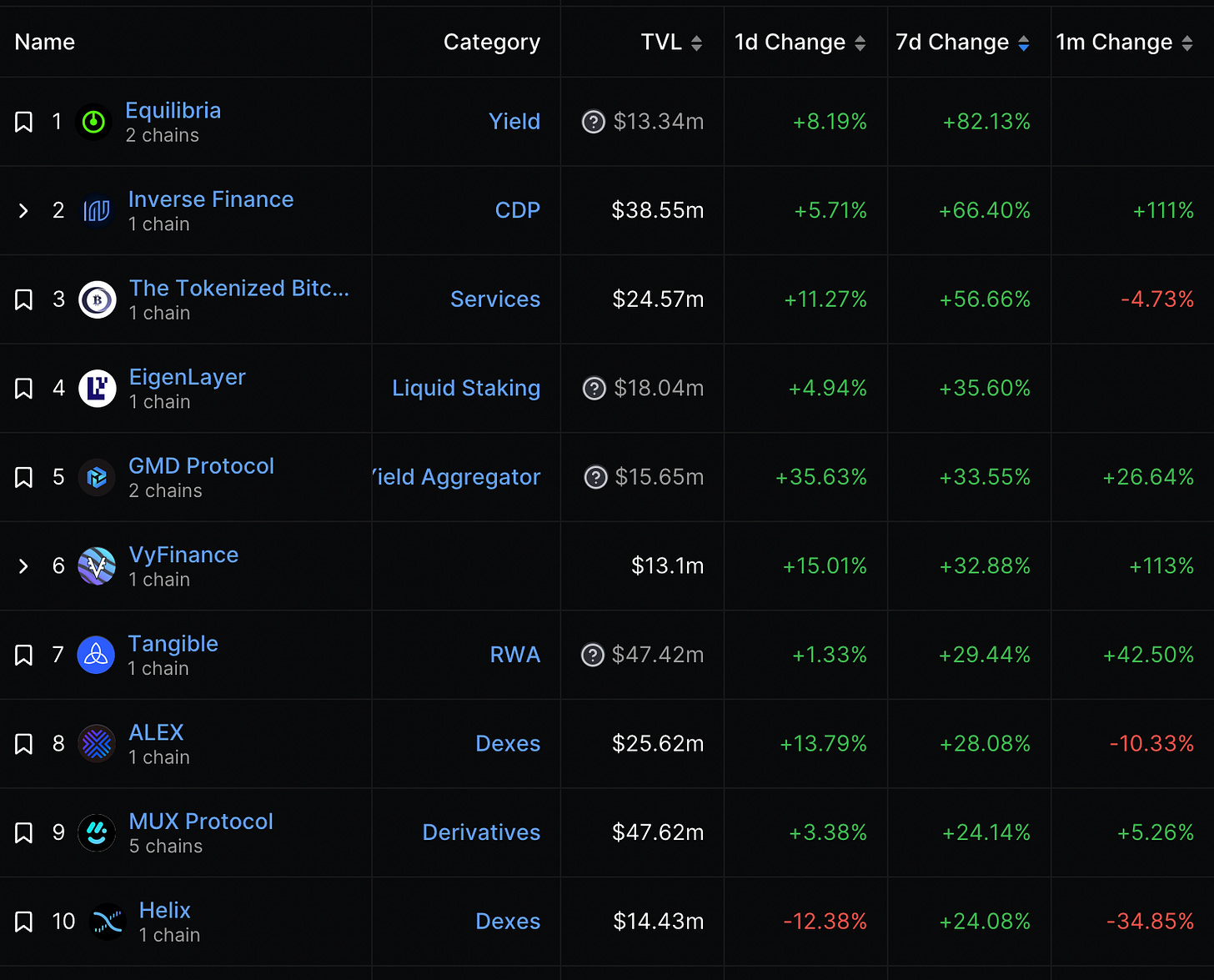Viewport: 1214px width, 980px height.
Task: Open The Tokenized Bitc... protocol link
Action: (x=239, y=288)
